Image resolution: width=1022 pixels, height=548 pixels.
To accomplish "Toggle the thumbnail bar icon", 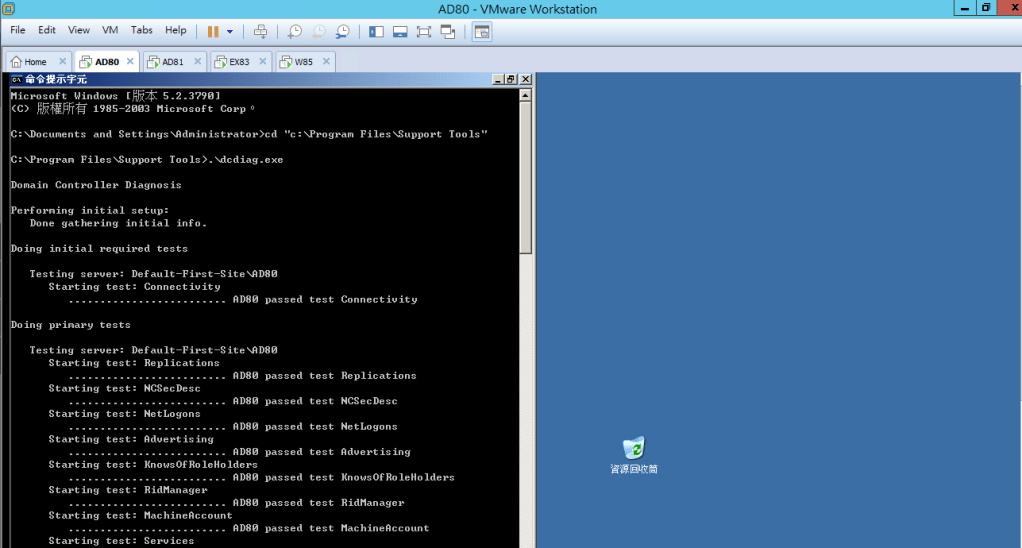I will pos(400,31).
